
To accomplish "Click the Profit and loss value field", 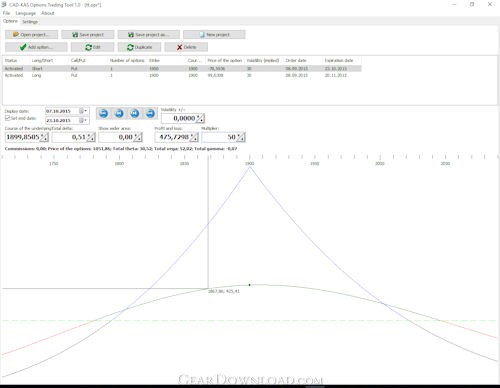I will 173,137.
